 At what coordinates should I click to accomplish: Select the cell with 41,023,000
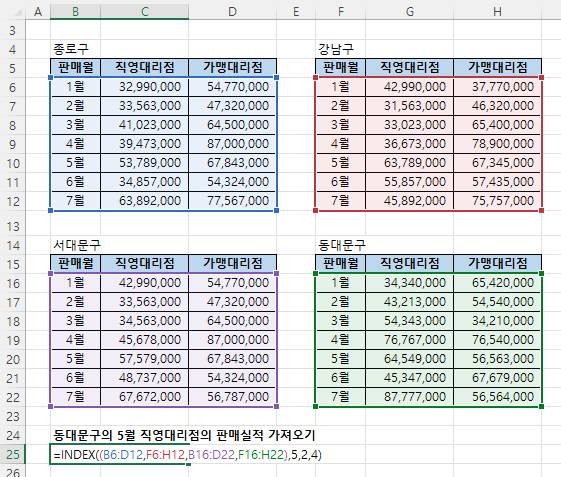tap(145, 125)
